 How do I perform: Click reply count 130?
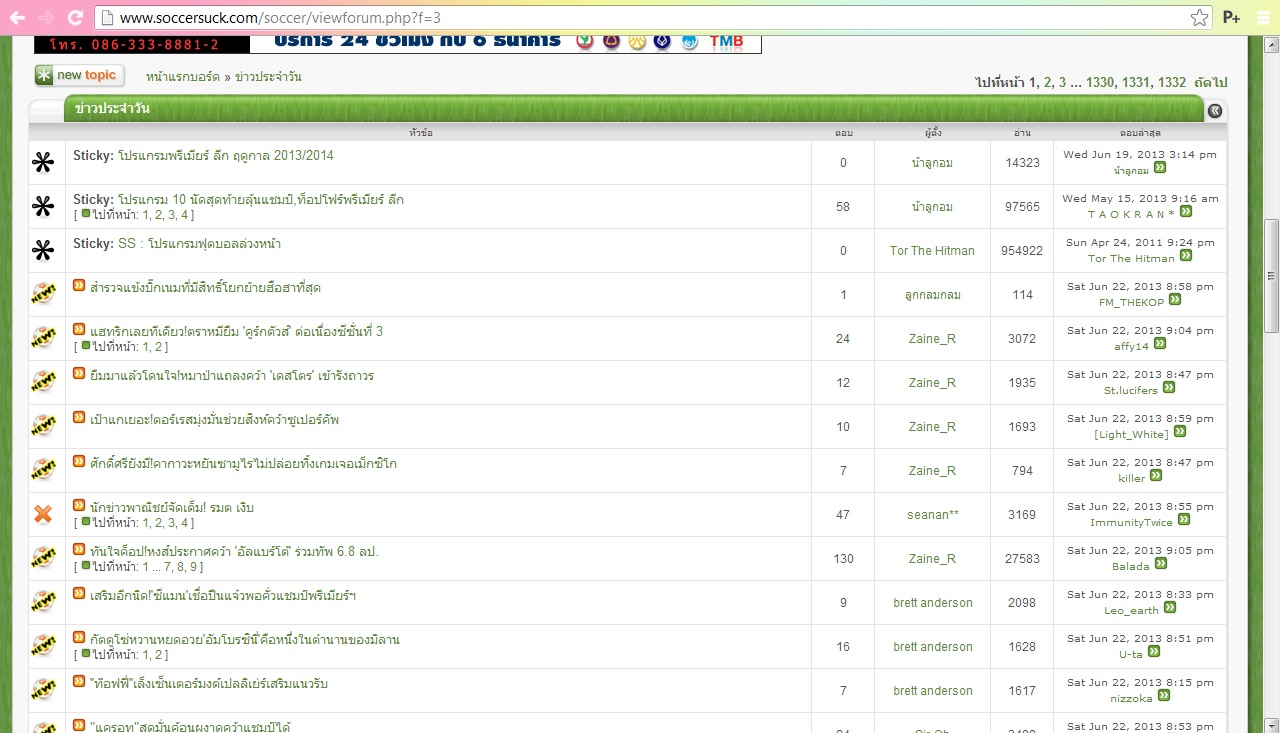843,559
